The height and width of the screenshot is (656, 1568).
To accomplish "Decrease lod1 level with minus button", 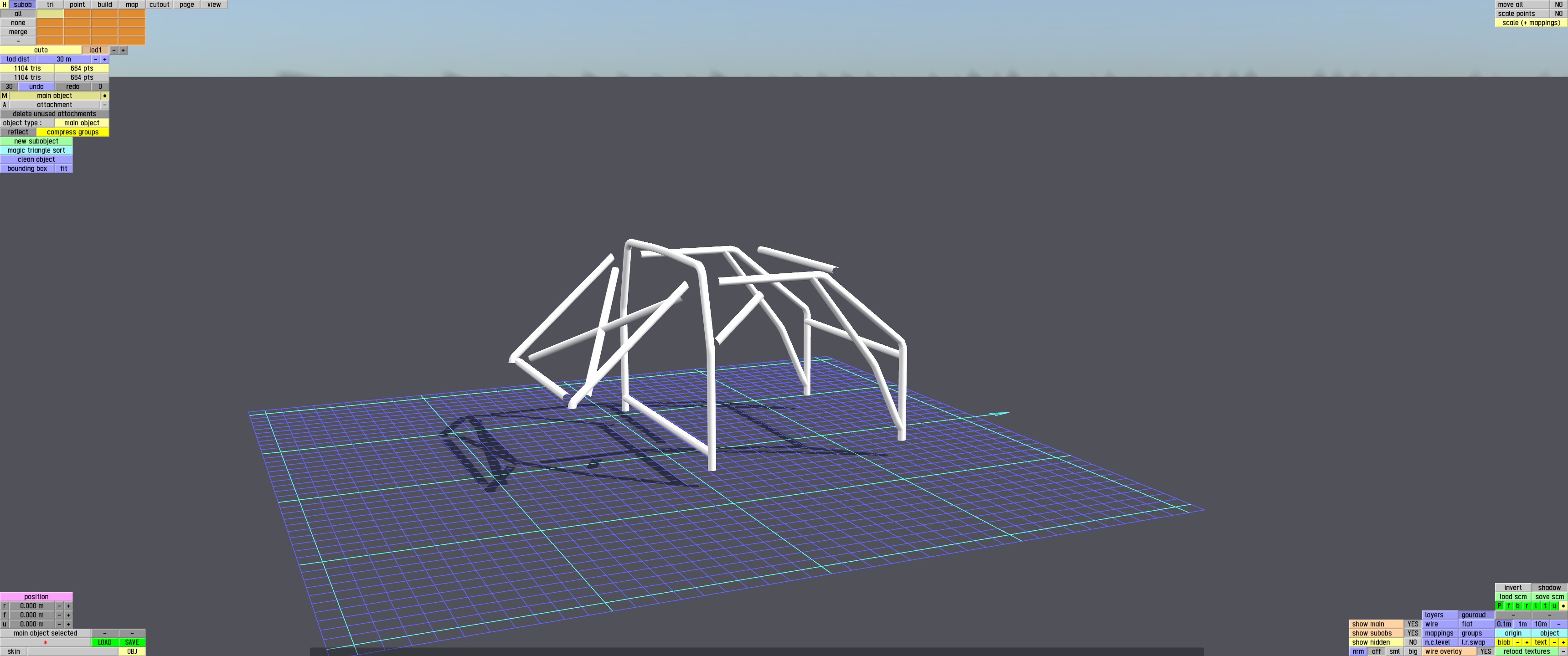I will tap(114, 50).
